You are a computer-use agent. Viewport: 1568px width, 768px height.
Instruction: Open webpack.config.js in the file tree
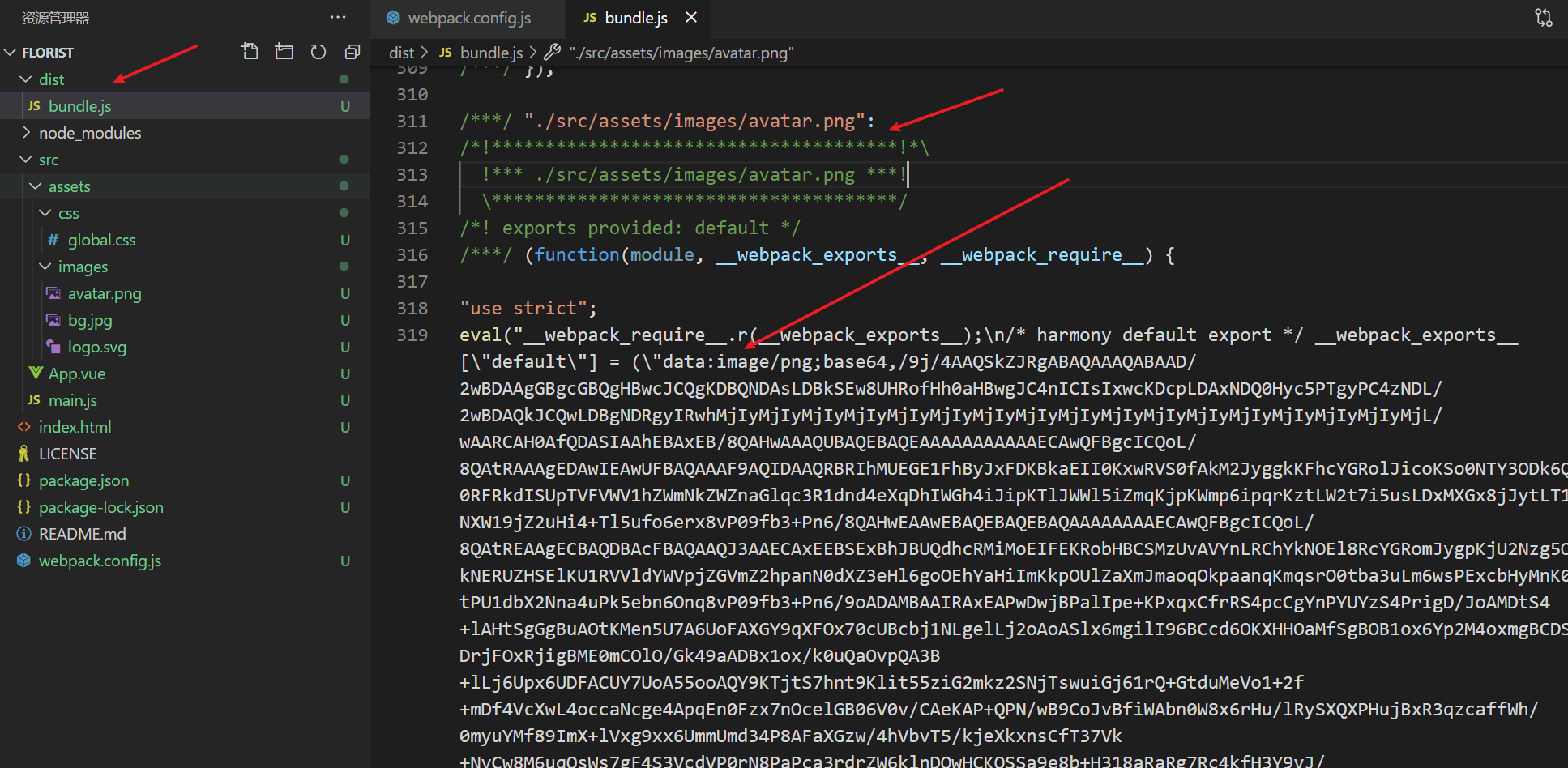[185, 561]
